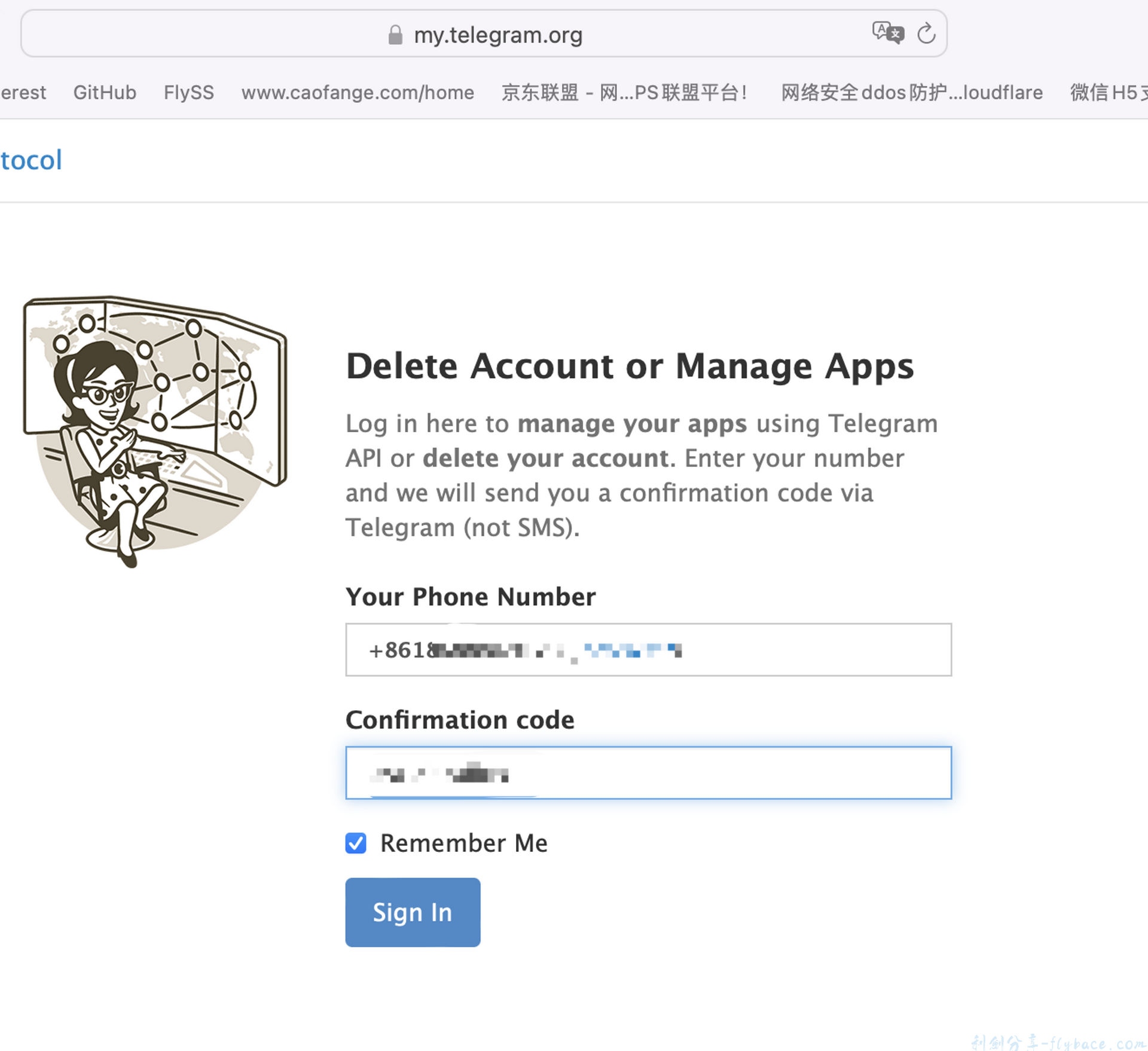Image resolution: width=1148 pixels, height=1051 pixels.
Task: Click the reload page icon
Action: (926, 33)
